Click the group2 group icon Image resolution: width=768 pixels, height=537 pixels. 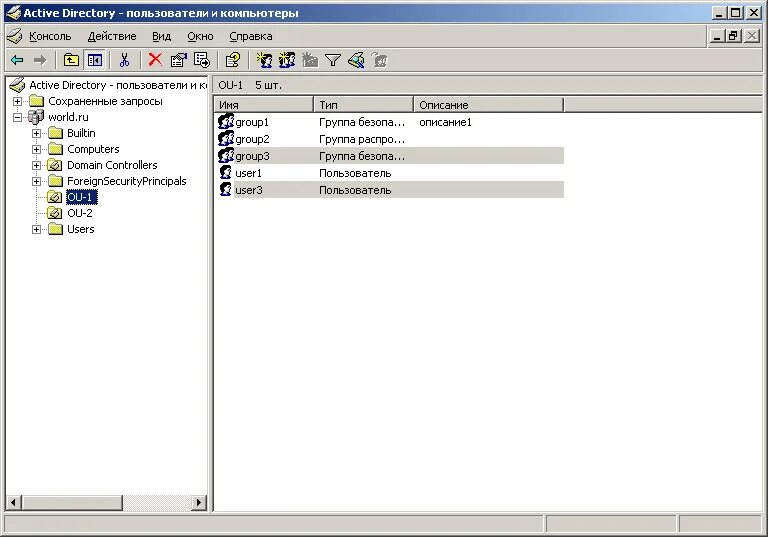click(226, 139)
